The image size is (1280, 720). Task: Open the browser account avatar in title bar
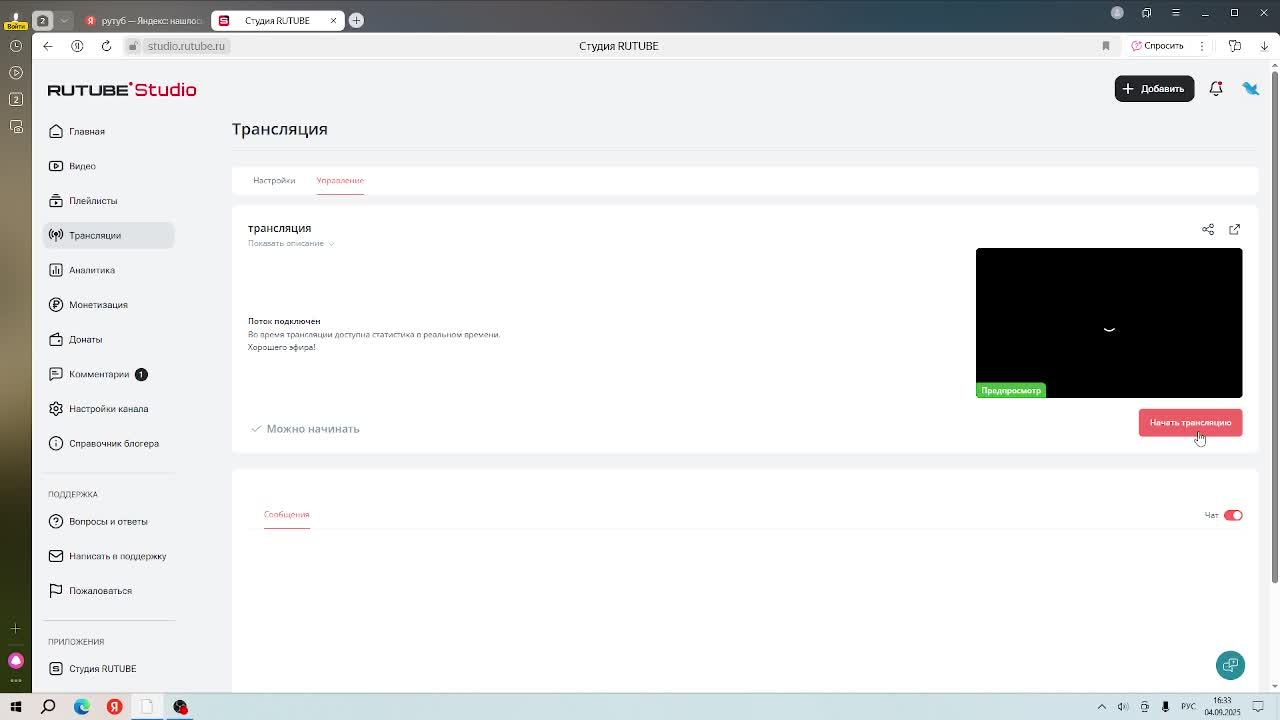[x=1117, y=13]
